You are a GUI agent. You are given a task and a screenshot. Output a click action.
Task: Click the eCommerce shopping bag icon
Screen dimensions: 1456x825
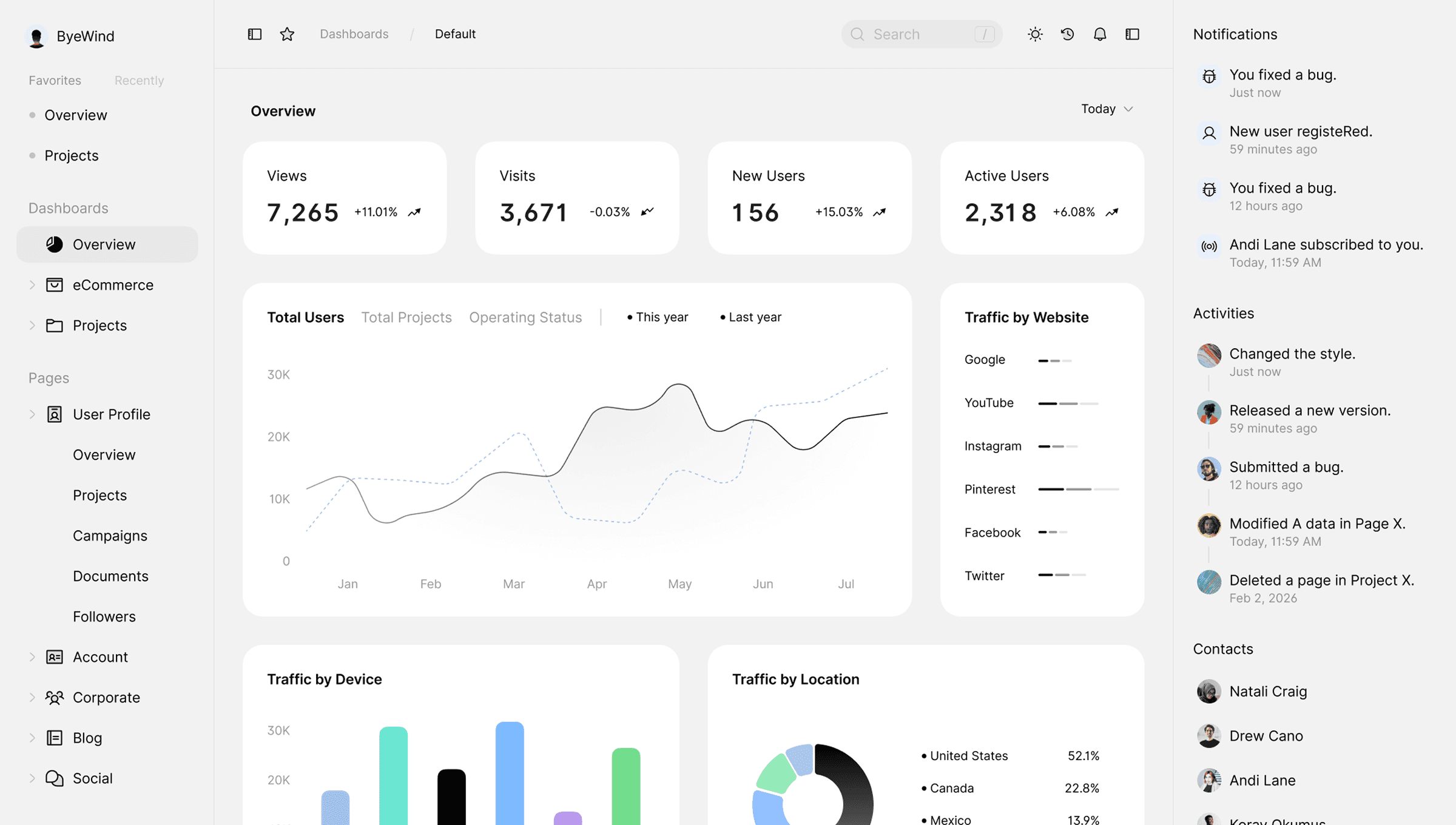click(55, 285)
